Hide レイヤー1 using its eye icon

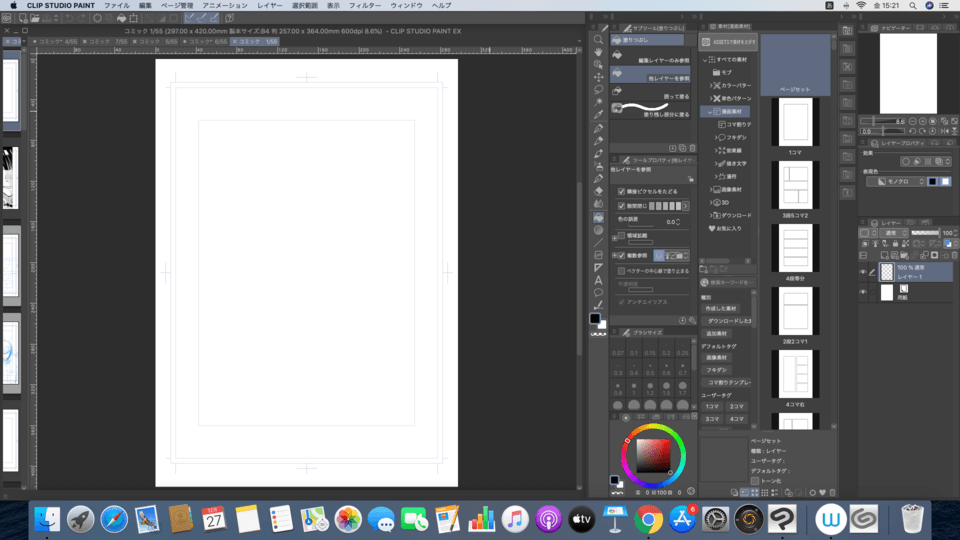863,272
